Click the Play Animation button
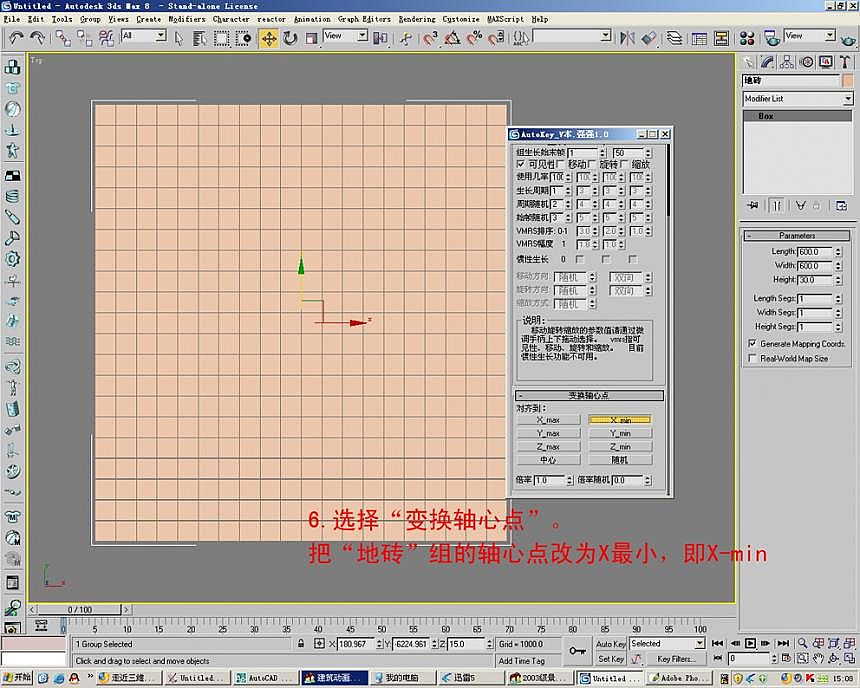Screen dimensions: 860x688 pos(751,644)
